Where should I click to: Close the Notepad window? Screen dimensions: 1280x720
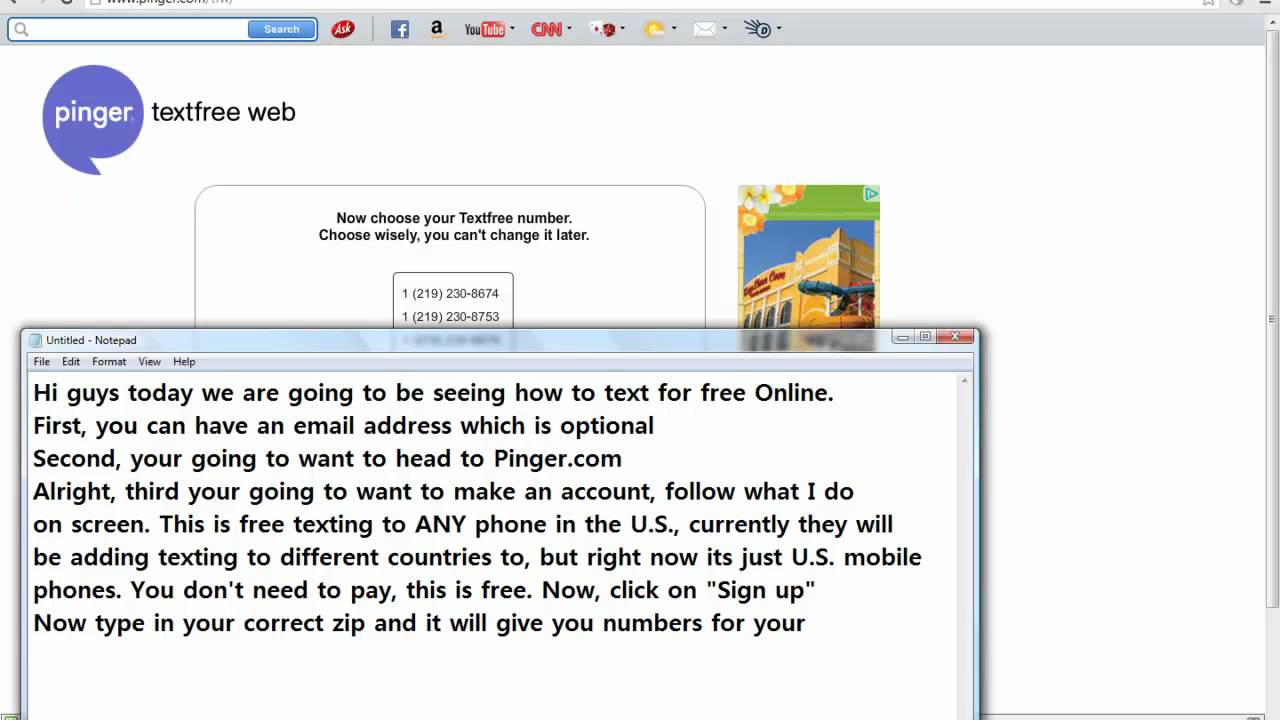pos(955,337)
